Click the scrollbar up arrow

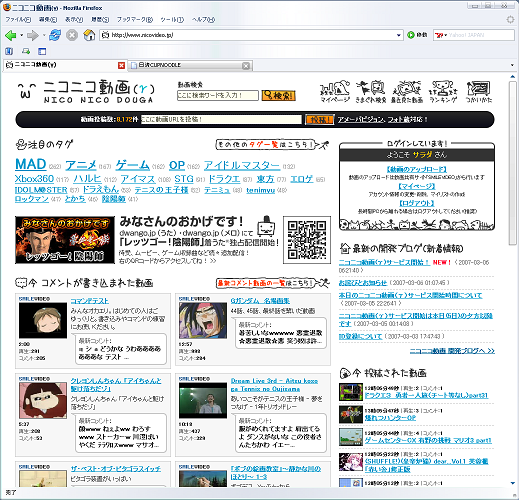click(x=513, y=77)
